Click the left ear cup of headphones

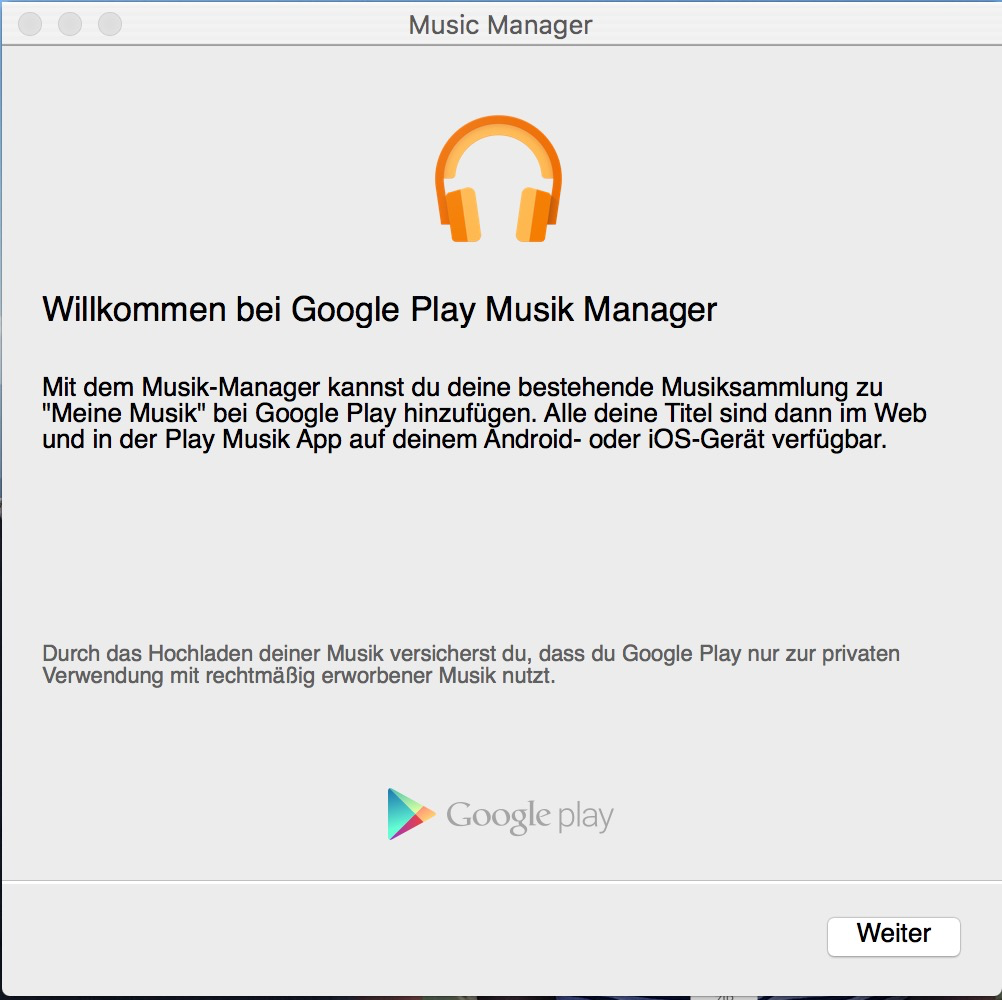[x=461, y=215]
